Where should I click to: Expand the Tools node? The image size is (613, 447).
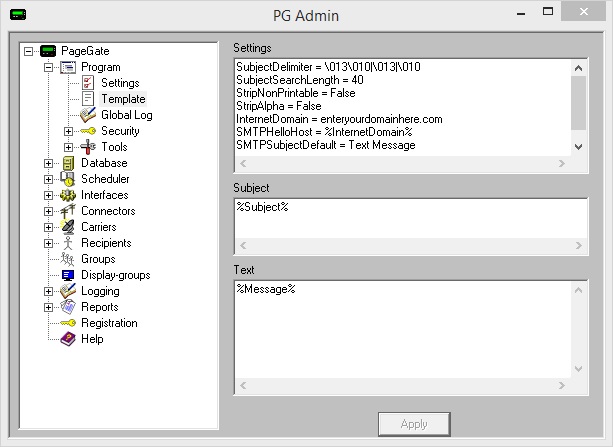[68, 147]
